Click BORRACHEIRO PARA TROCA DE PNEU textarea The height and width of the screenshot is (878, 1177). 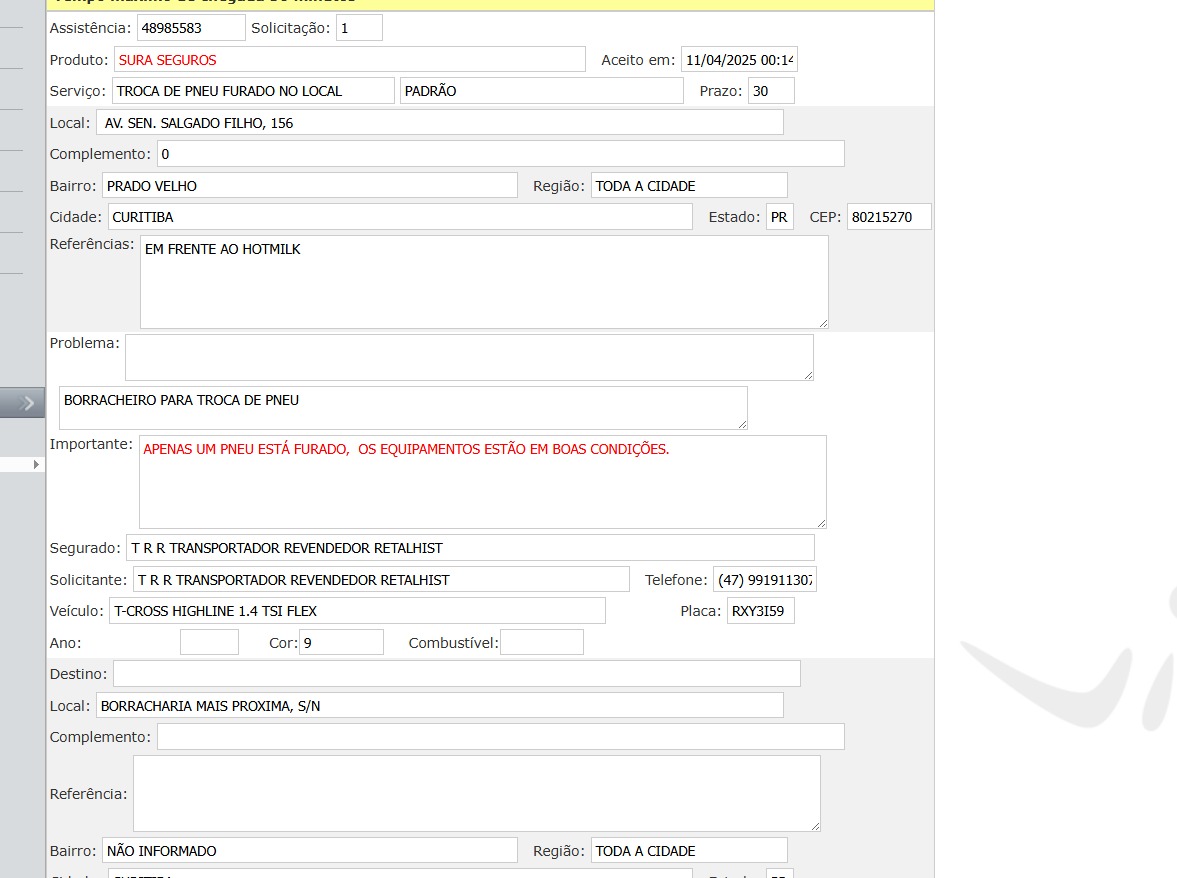(403, 407)
